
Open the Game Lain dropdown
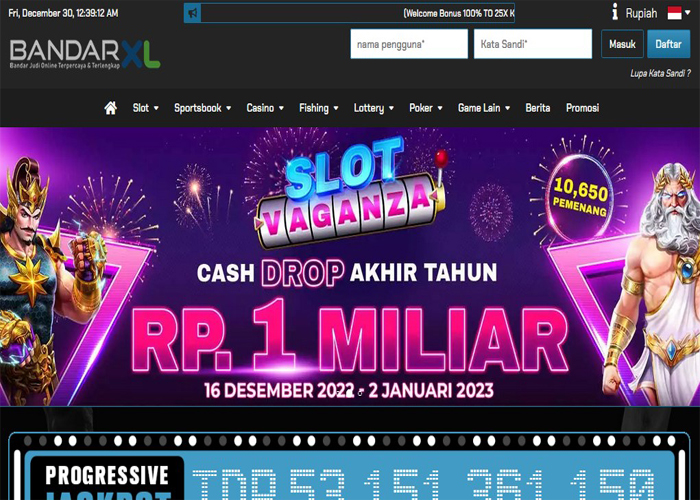pyautogui.click(x=483, y=108)
